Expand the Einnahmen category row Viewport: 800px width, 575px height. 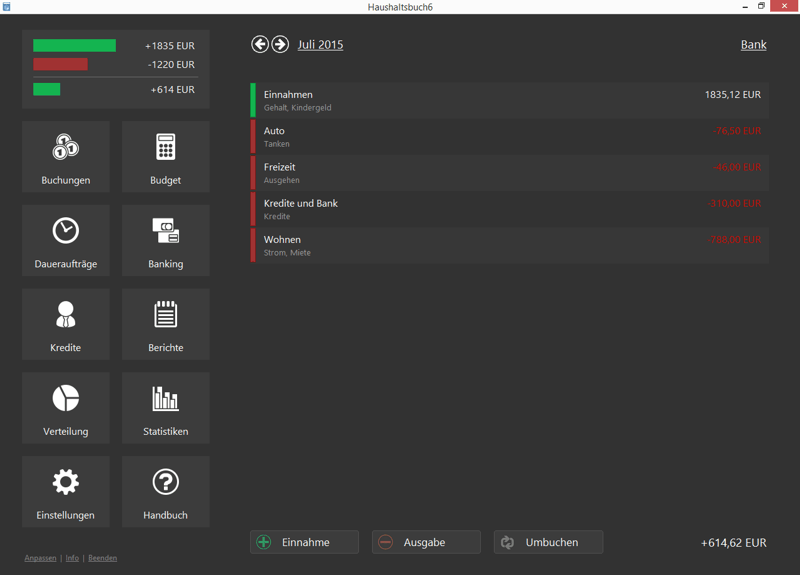pos(510,100)
